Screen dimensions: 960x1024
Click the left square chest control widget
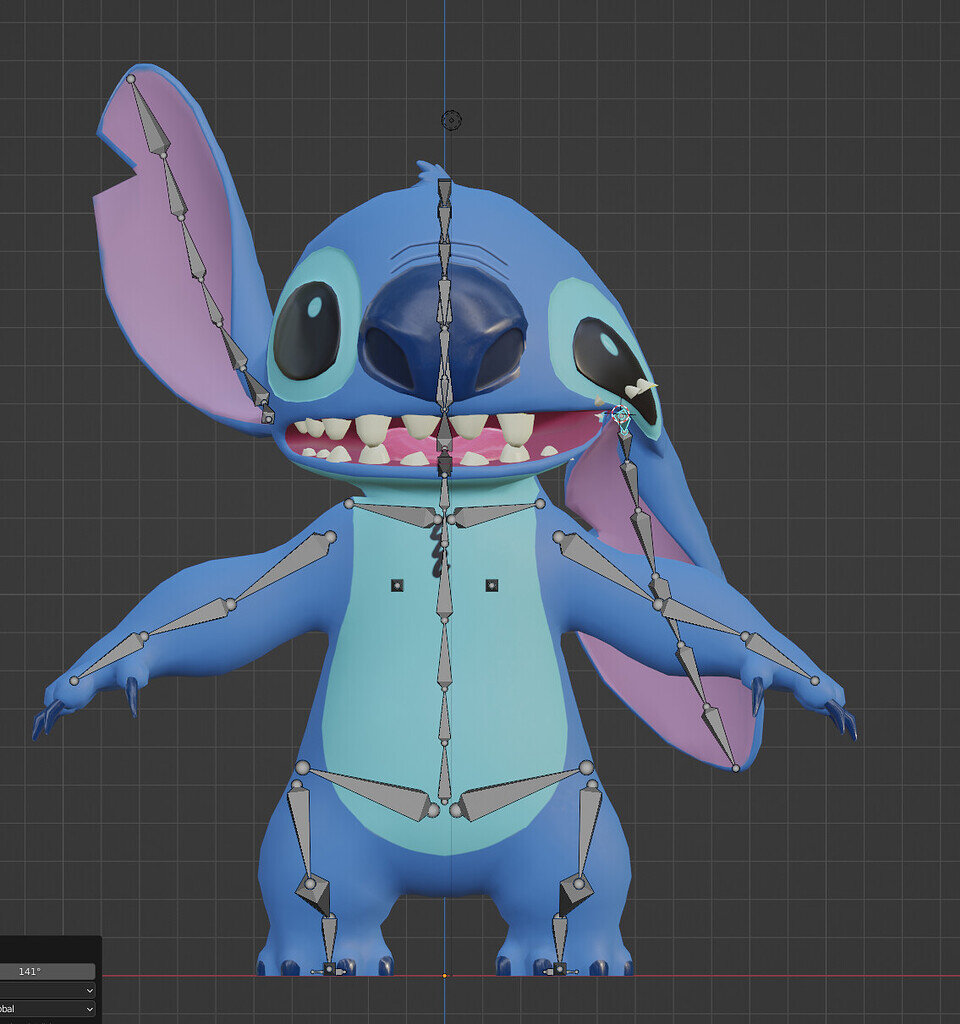397,582
